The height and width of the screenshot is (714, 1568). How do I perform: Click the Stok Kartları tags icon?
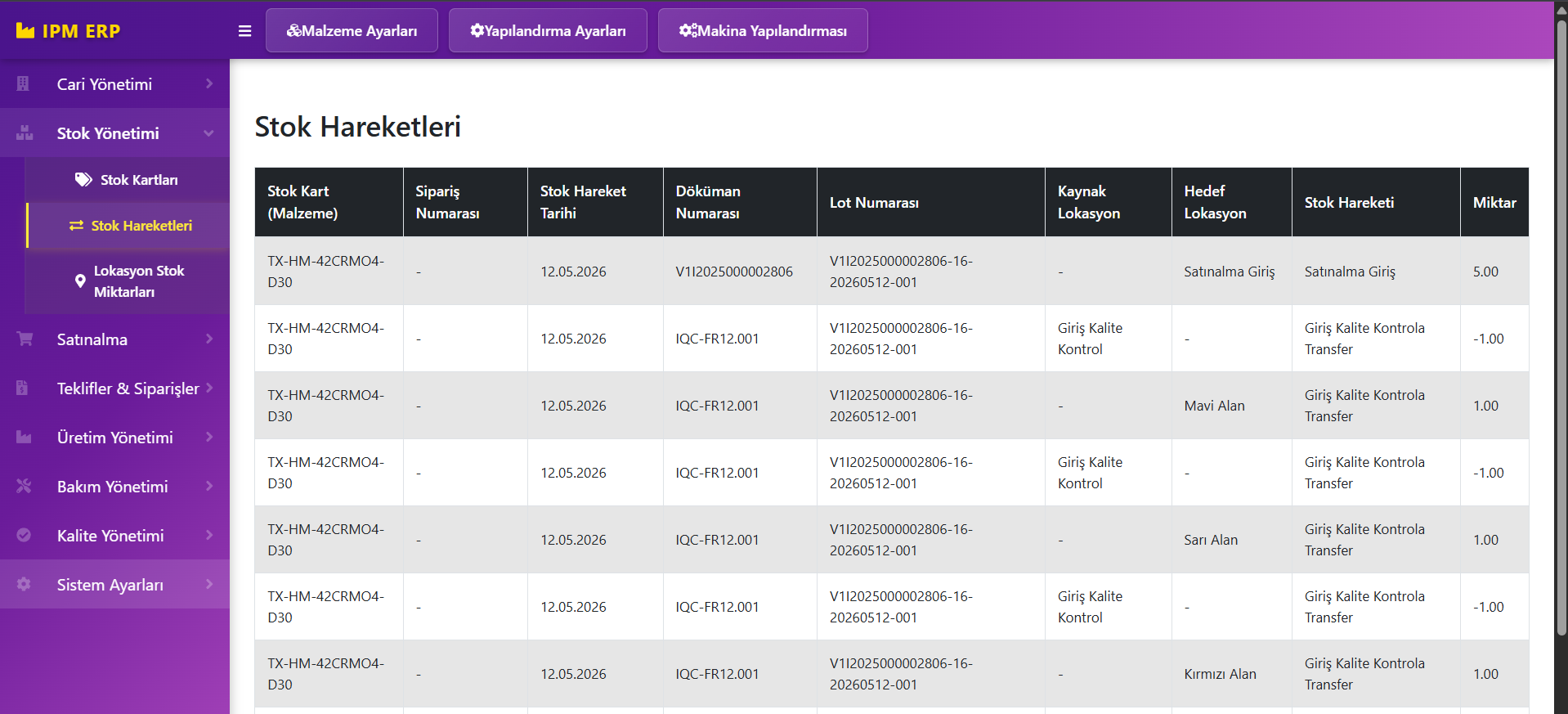(83, 179)
